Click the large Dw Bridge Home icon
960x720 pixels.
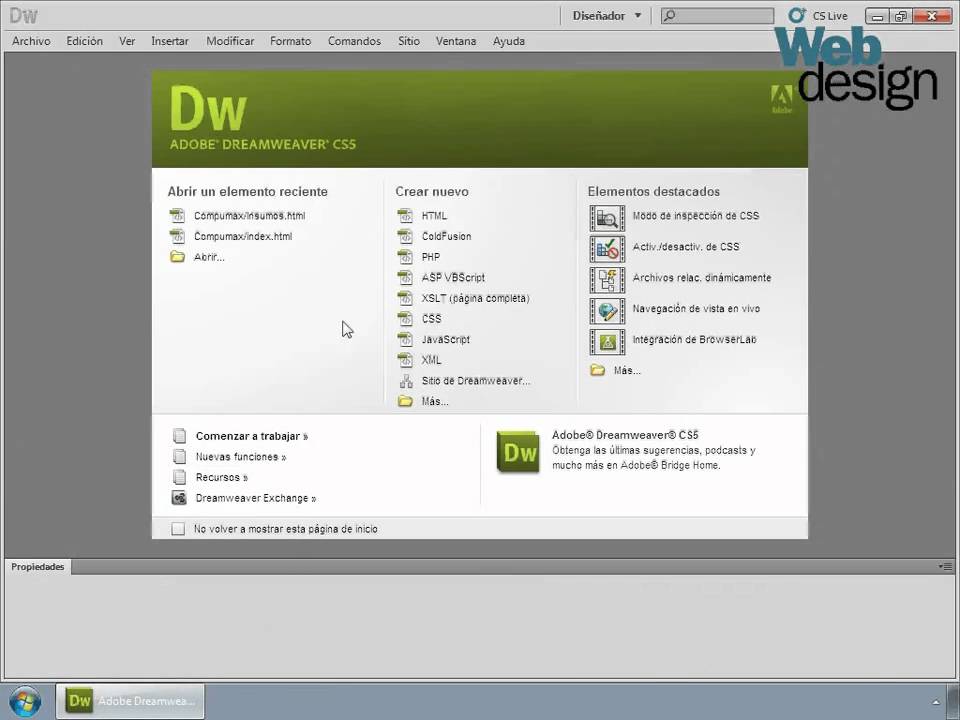518,452
